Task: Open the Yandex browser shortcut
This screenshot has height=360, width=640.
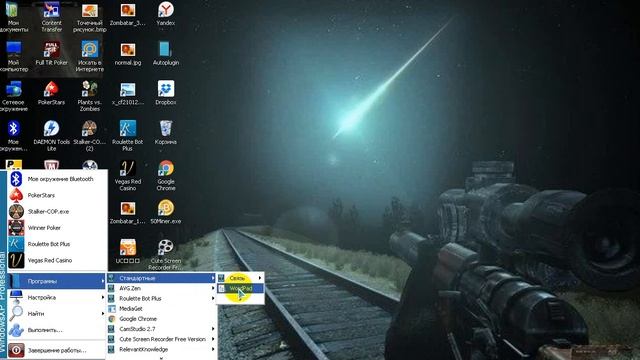Action: click(x=166, y=14)
